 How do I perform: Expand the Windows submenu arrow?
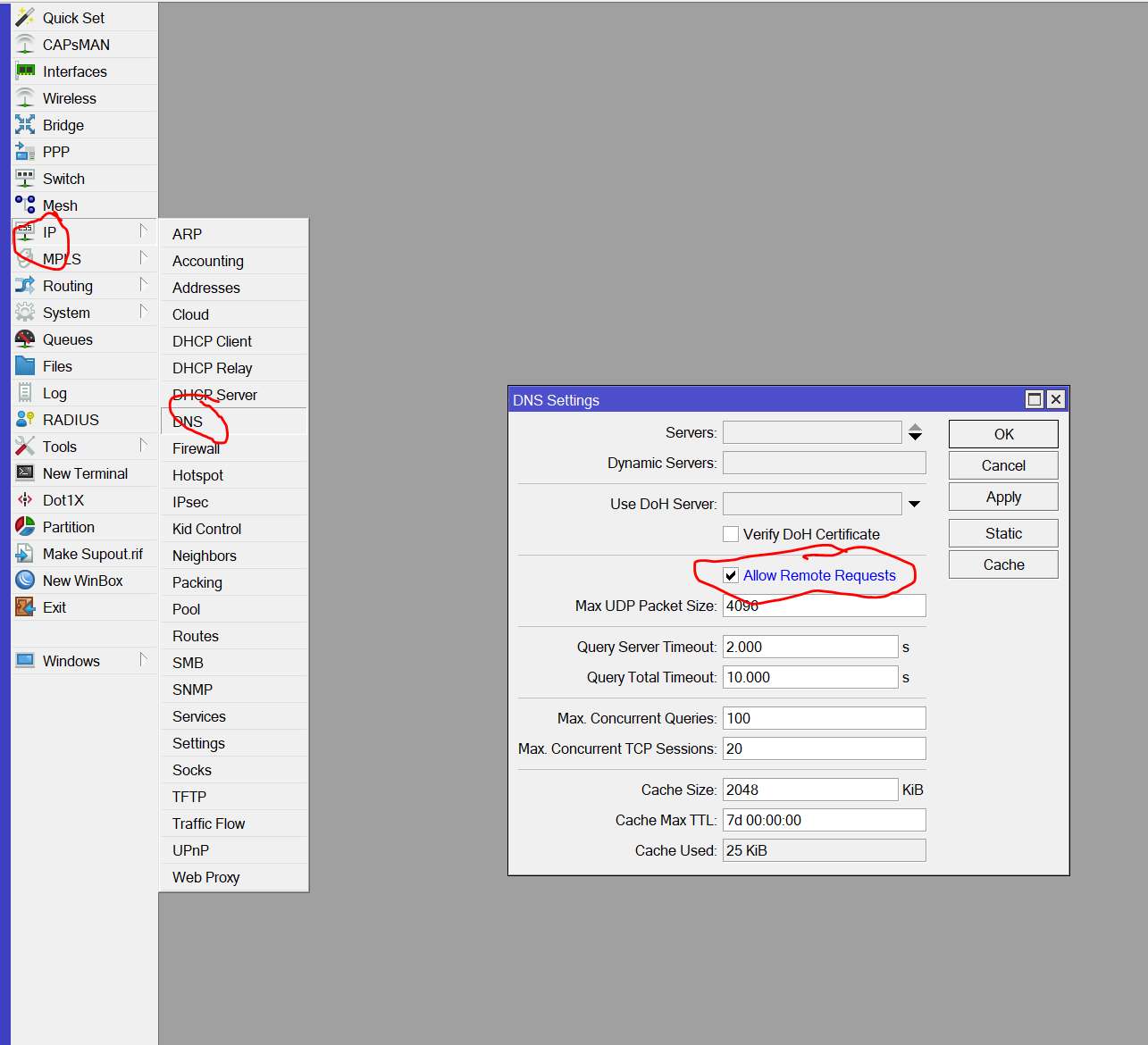pyautogui.click(x=143, y=660)
